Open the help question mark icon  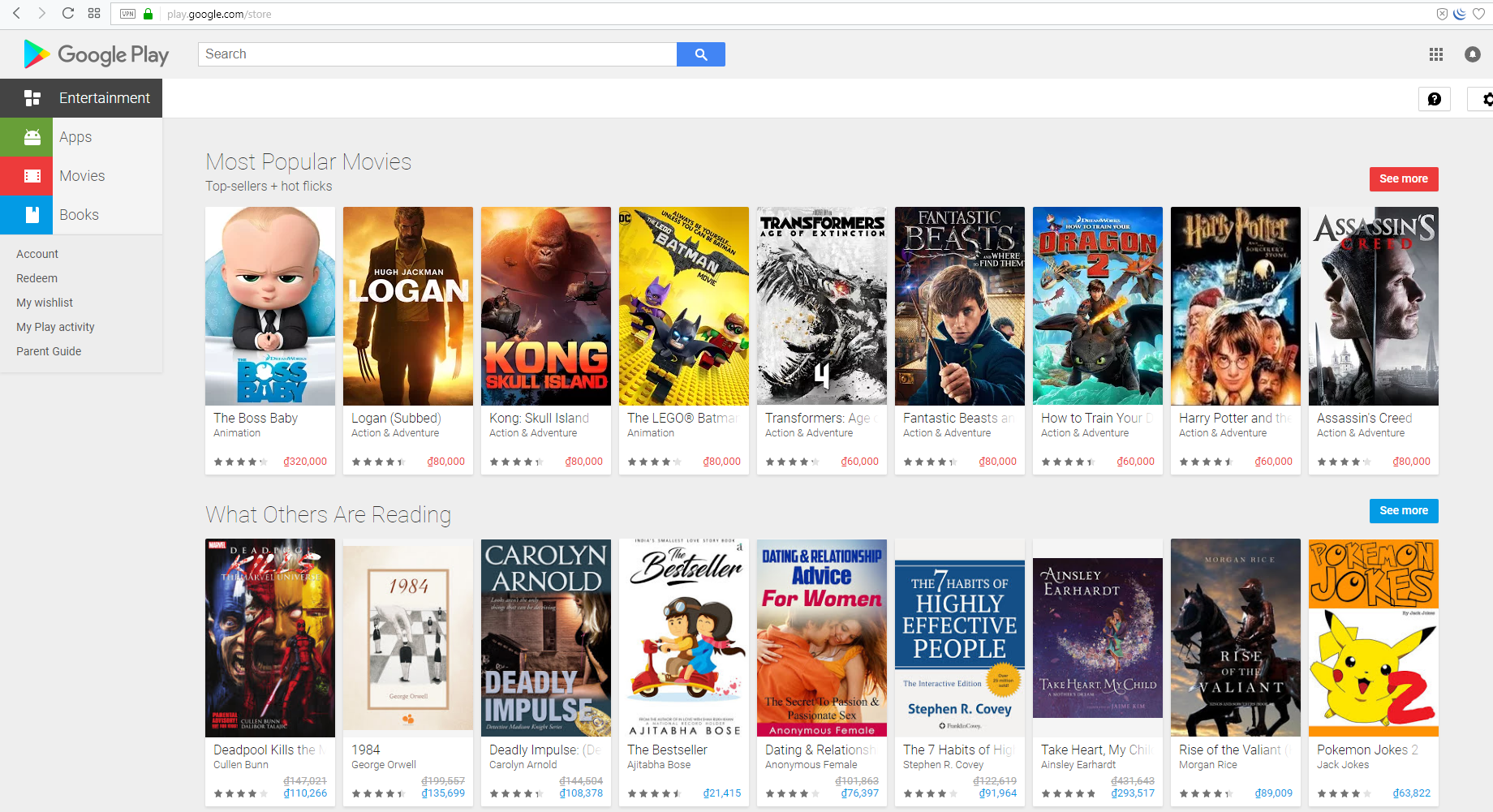click(x=1435, y=99)
